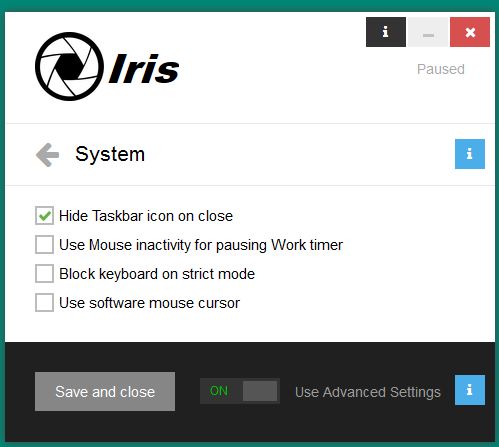499x447 pixels.
Task: Open System section info button
Action: (470, 154)
